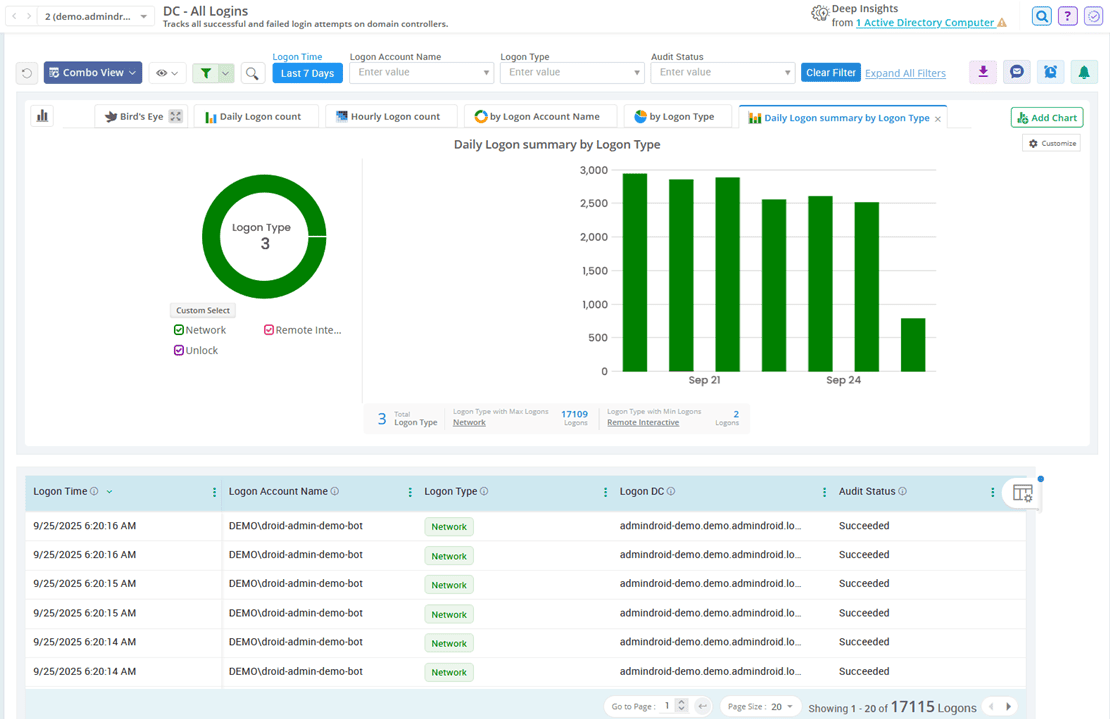Open the green notification bell icon

tap(1084, 73)
